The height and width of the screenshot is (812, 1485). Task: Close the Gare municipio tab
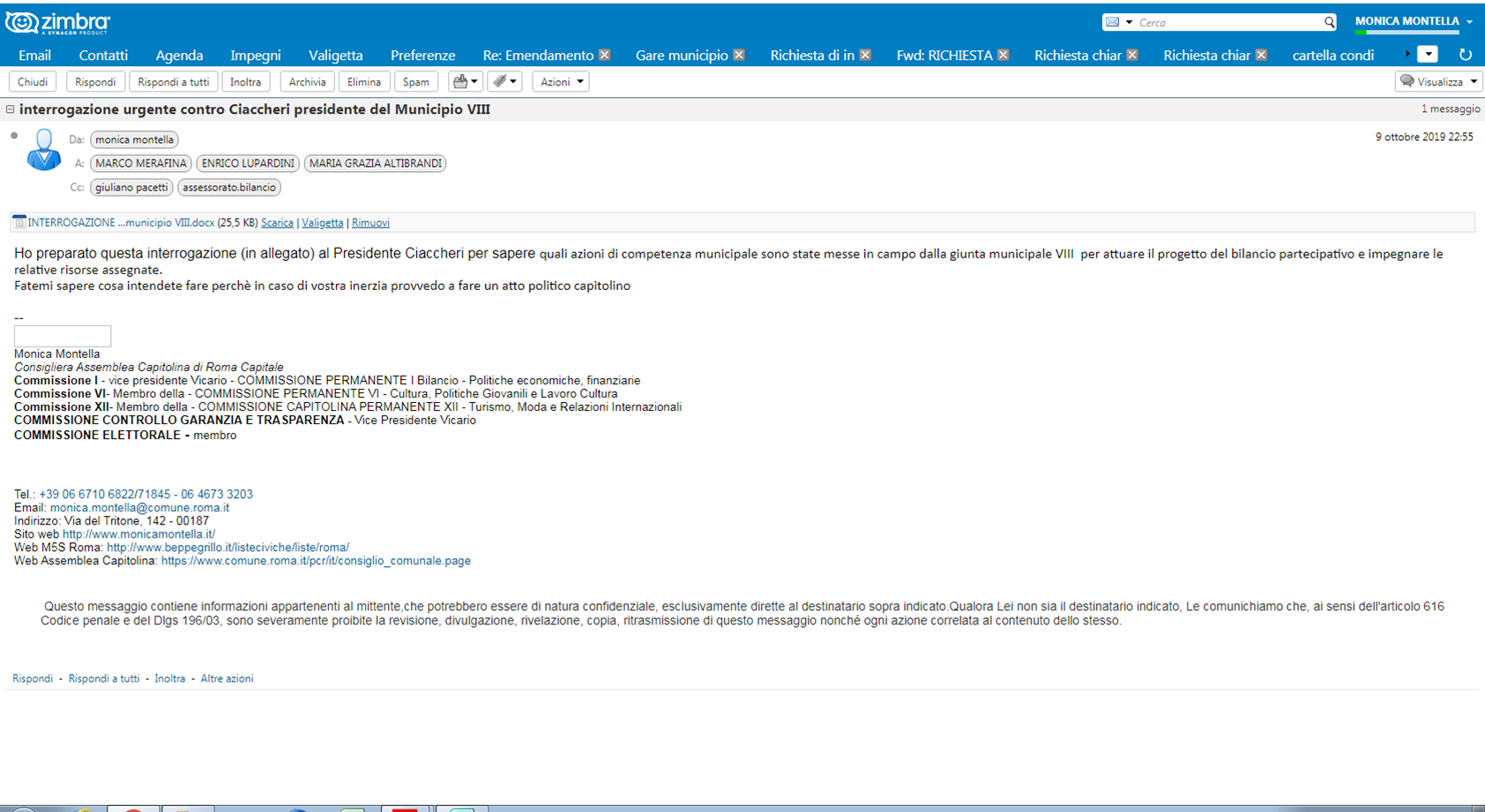(x=739, y=55)
